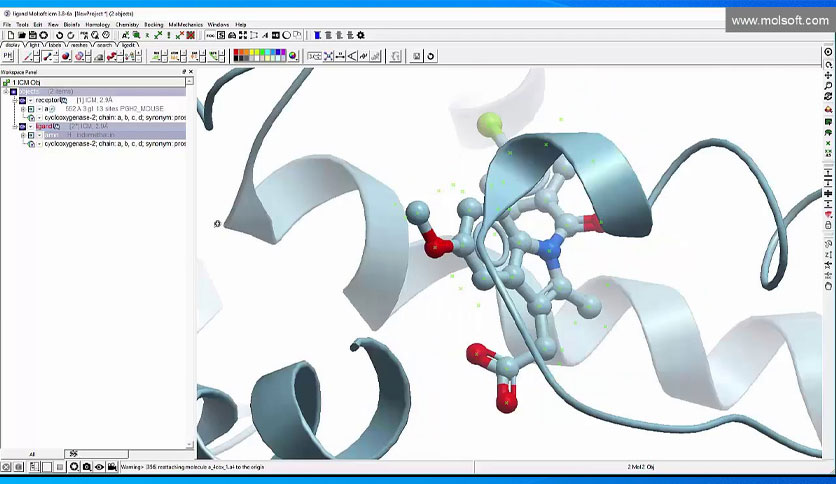Open the ICM Obj combo box dropdown
Screen dimensions: 836x484
[189, 82]
